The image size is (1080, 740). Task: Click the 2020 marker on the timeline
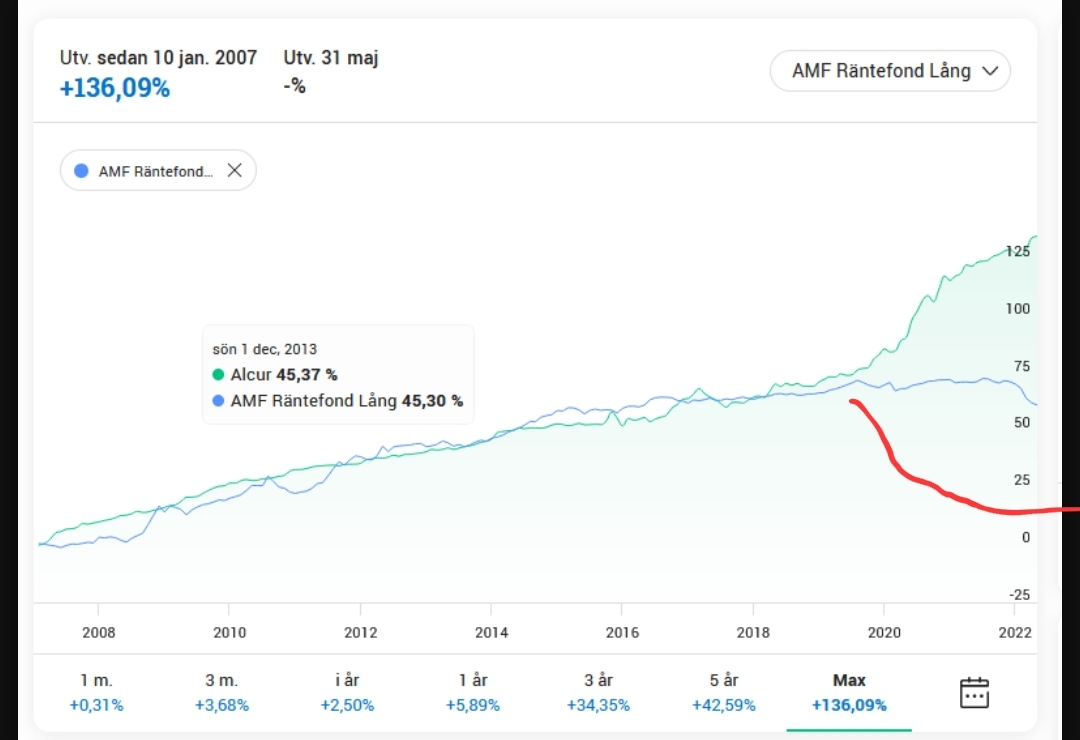pos(884,632)
